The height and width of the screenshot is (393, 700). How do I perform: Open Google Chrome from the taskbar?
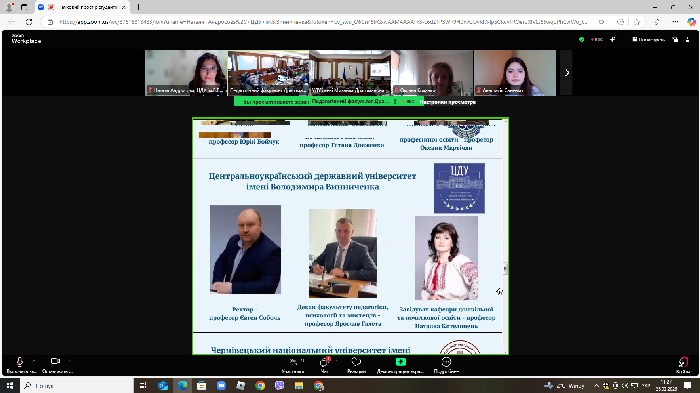(260, 385)
